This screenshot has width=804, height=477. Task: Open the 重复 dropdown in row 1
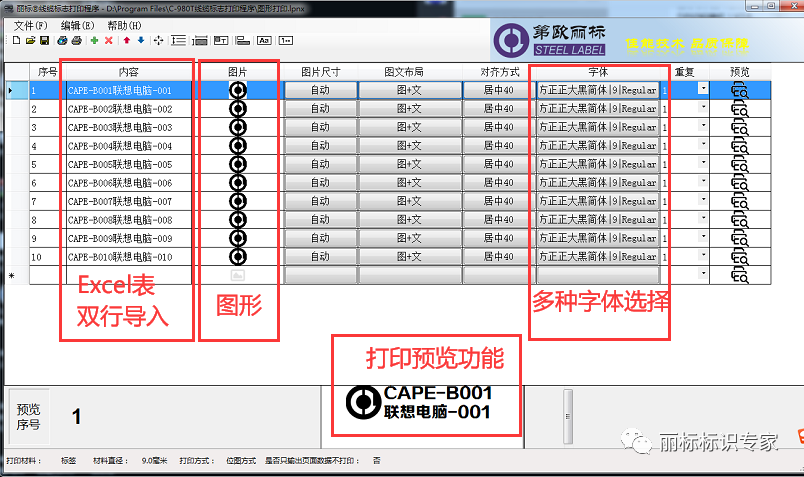pyautogui.click(x=703, y=89)
